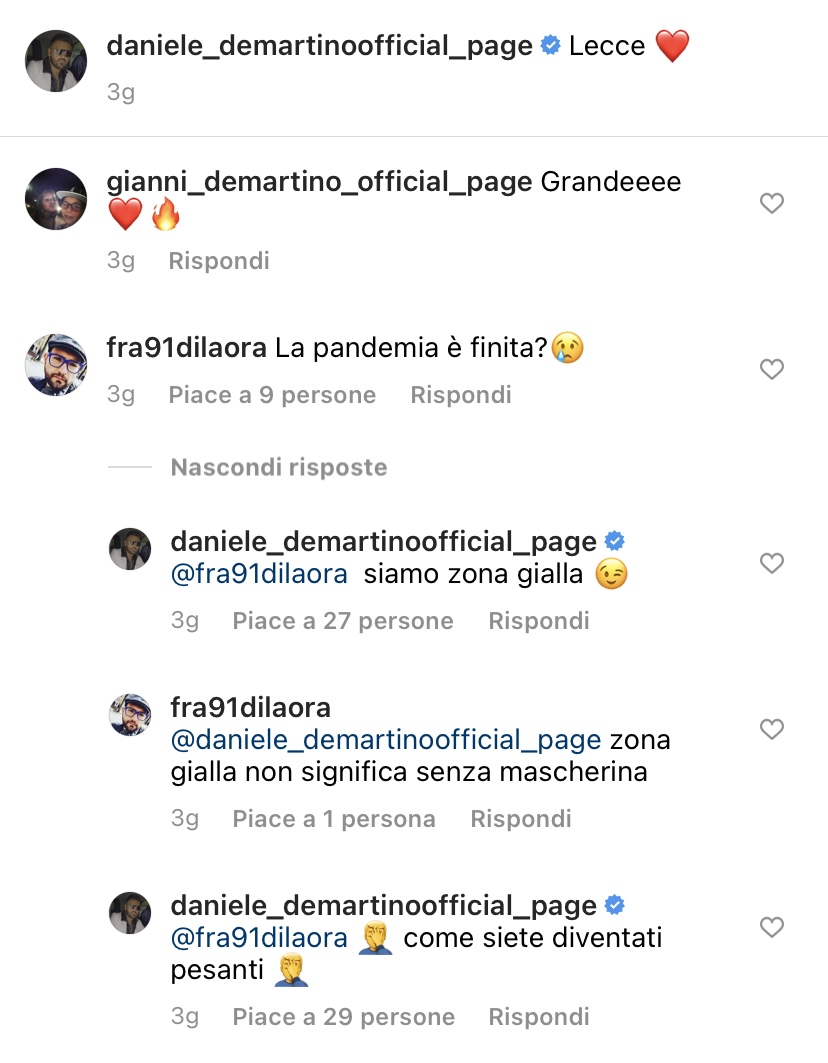View the 29 likes on the "pesanti" reply
This screenshot has width=828, height=1063.
point(344,1017)
